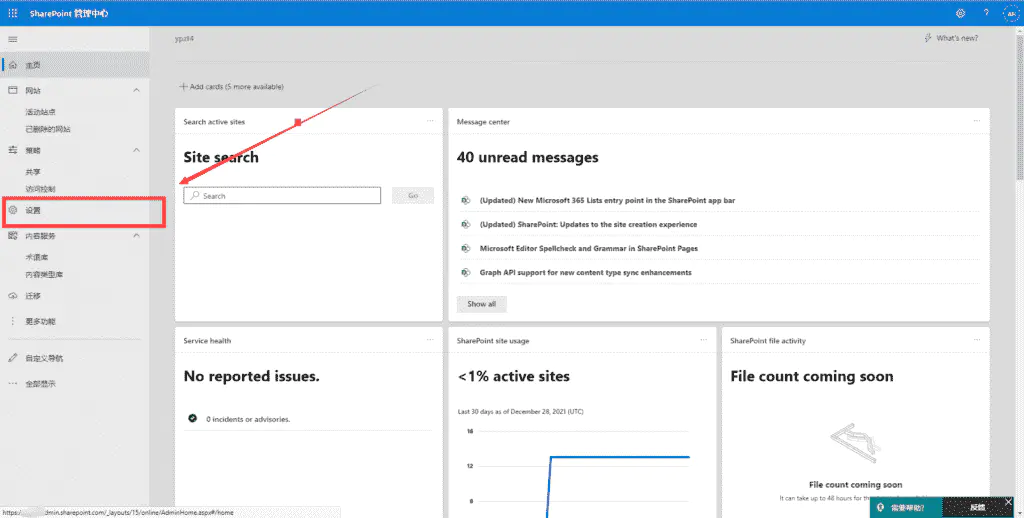Viewport: 1024px width, 518px height.
Task: Open 访问控制 under 策略
Action: pos(40,189)
